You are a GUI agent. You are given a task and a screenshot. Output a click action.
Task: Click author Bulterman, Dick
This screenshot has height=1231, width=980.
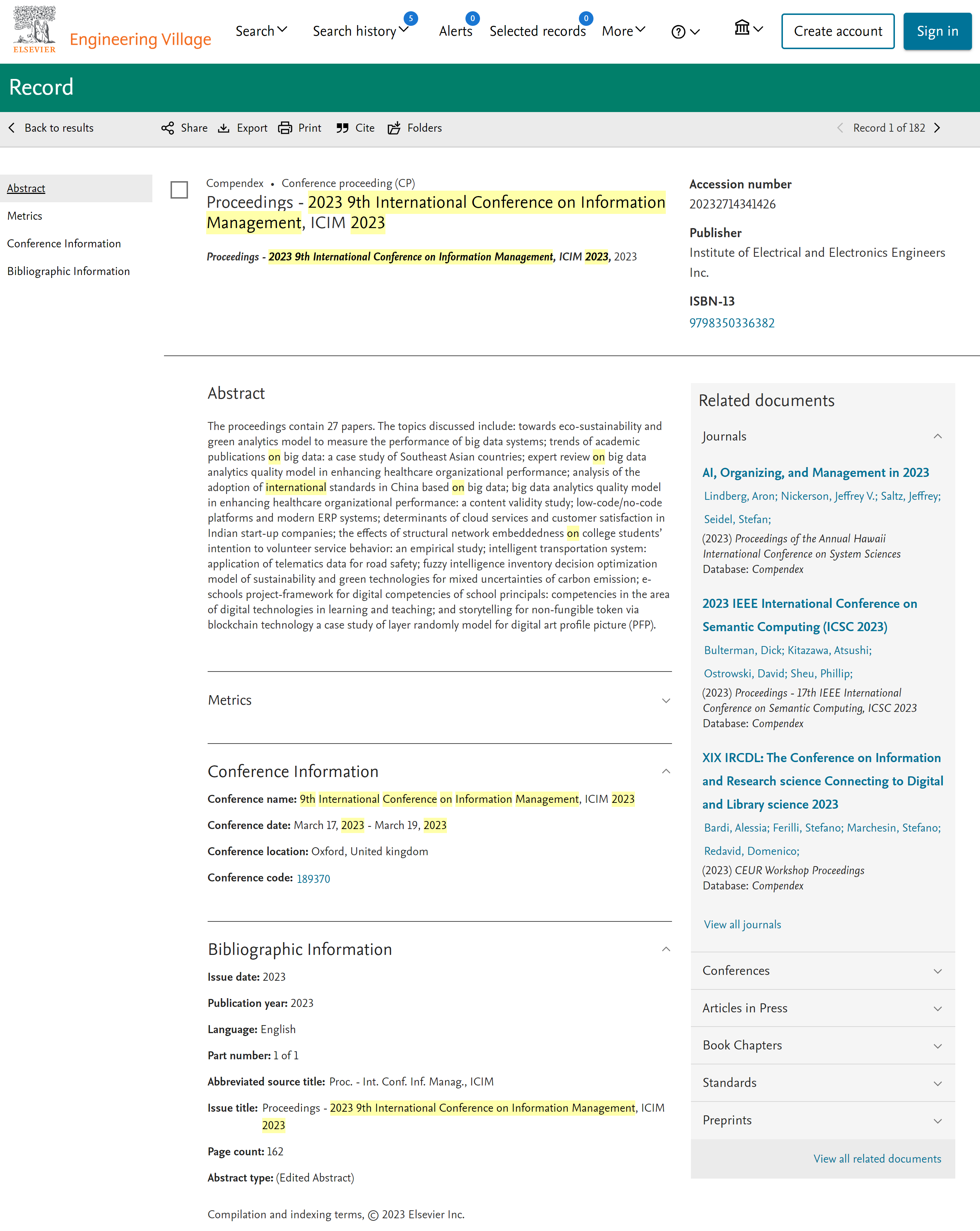(x=744, y=651)
